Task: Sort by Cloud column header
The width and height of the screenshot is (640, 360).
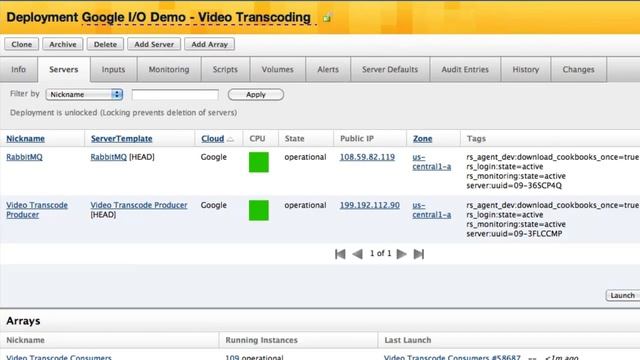Action: 212,139
